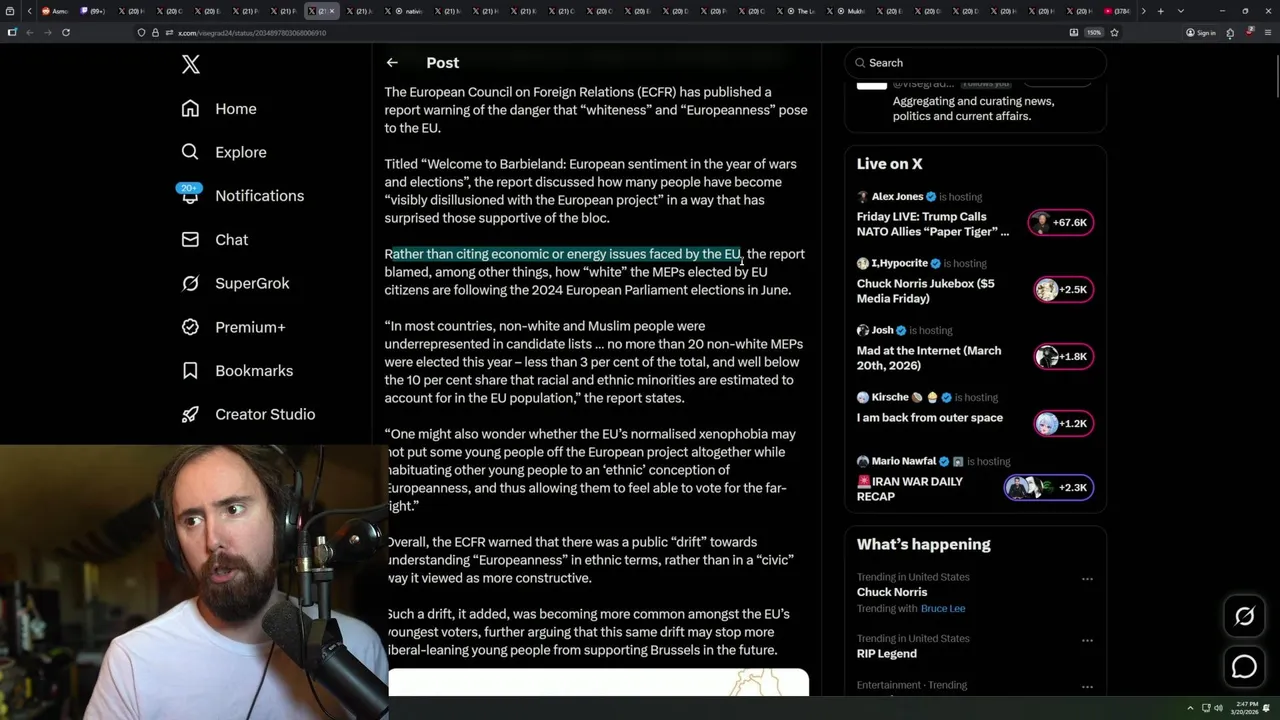Screen dimensions: 1280x720
Task: Open SuperGrok via its icon
Action: [190, 283]
